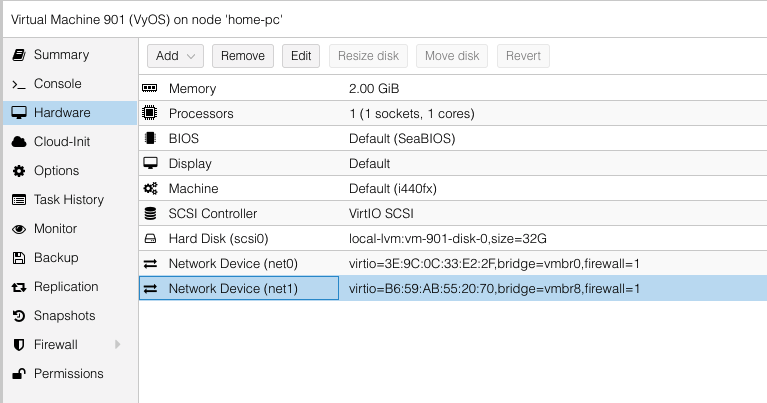
Task: Select the Hard Disk (scsi0) row
Action: (x=218, y=239)
